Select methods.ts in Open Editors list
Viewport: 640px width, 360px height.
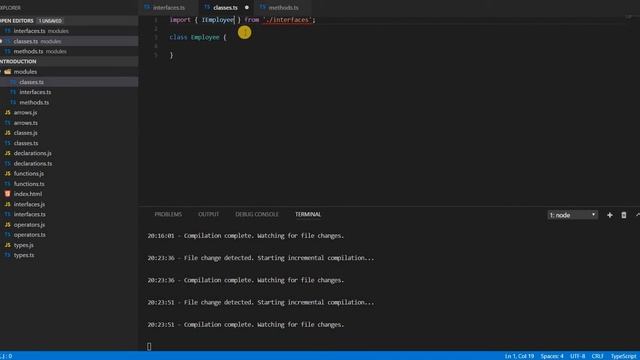tap(69, 51)
